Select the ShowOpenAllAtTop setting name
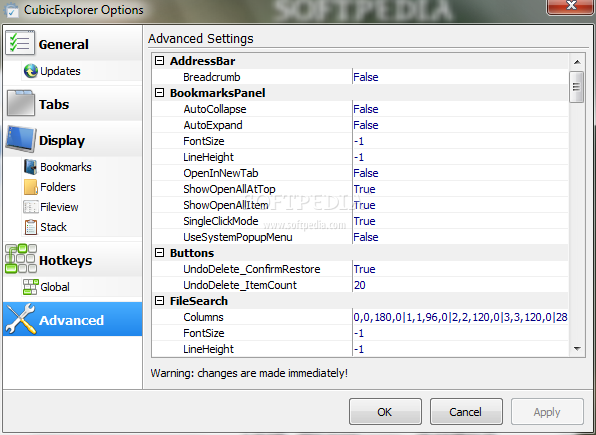Screen dimensions: 596x435 click(x=229, y=189)
